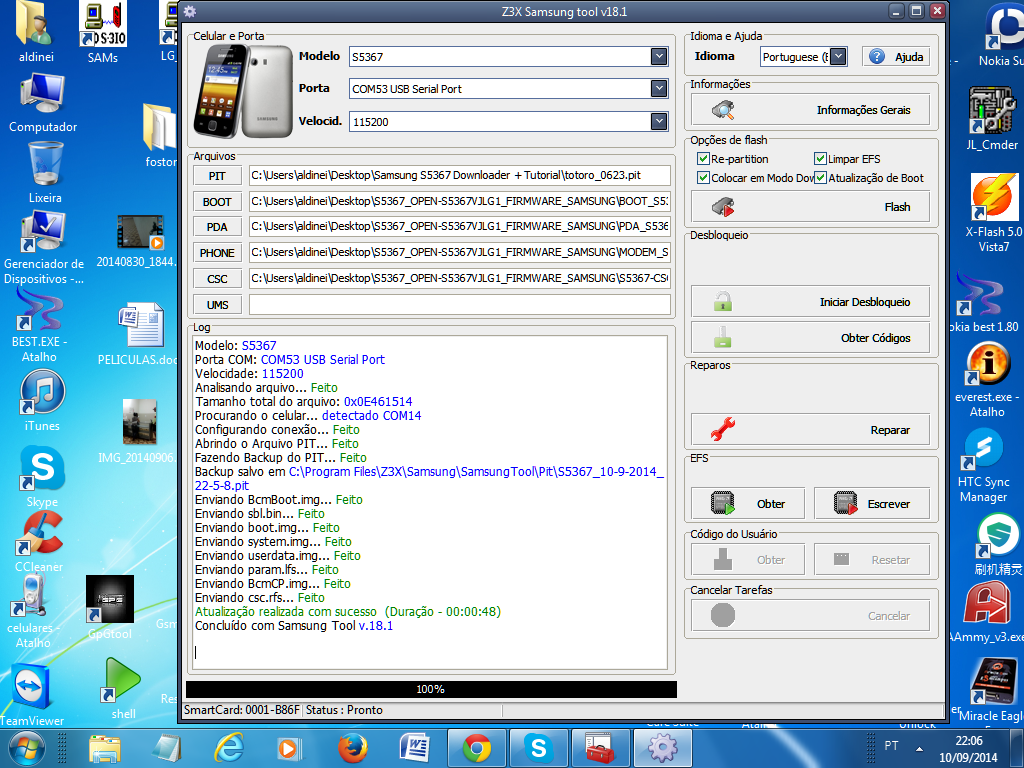1024x768 pixels.
Task: Click the Z3X gear icon in title bar
Action: [190, 11]
